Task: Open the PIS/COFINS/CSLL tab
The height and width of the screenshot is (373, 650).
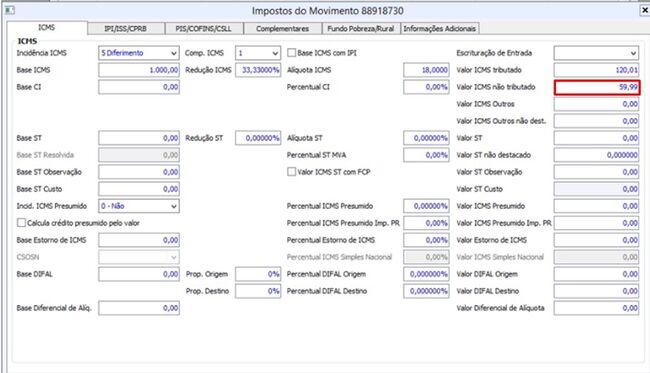Action: tap(204, 29)
